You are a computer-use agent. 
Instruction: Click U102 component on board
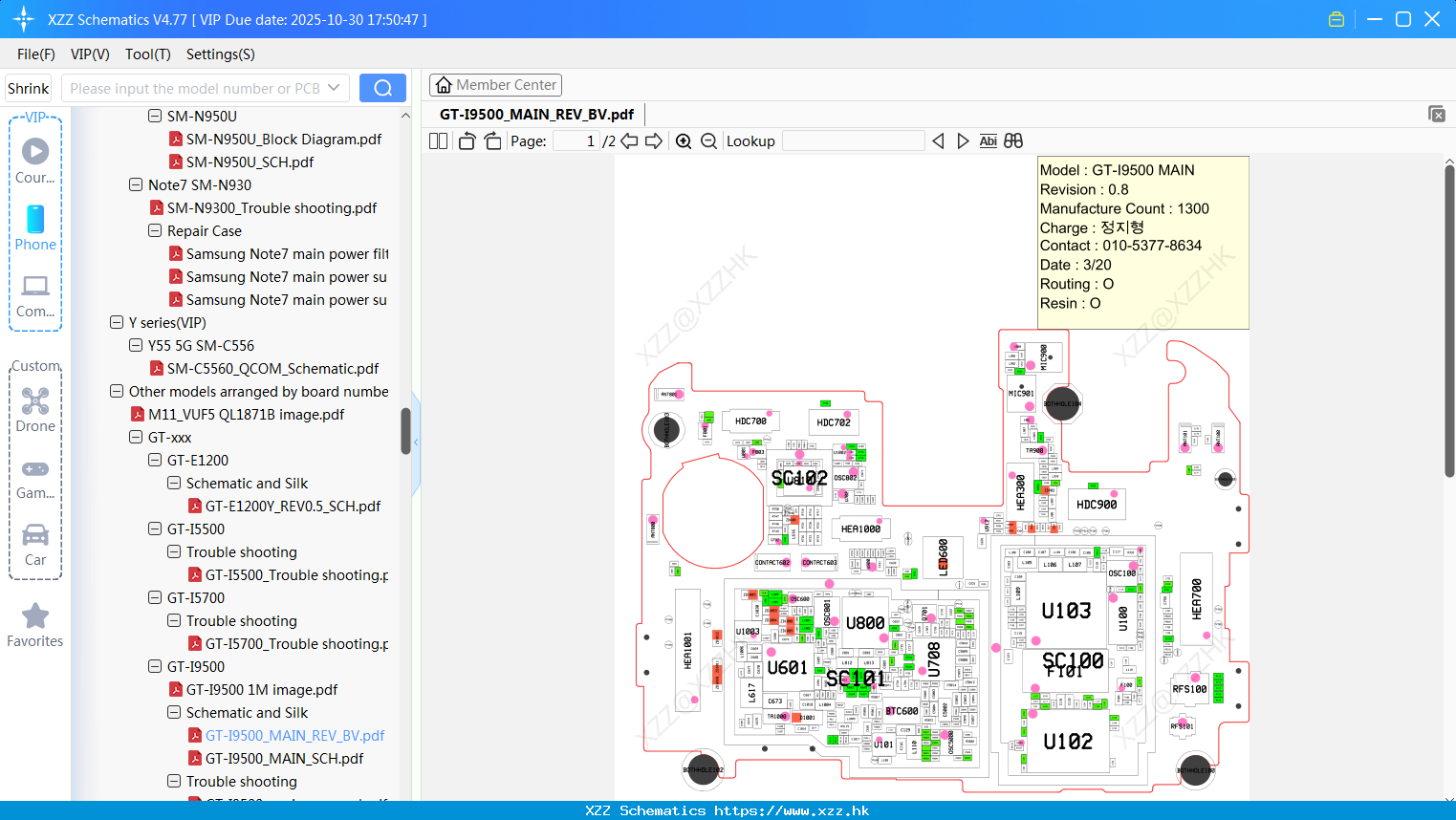(1068, 742)
